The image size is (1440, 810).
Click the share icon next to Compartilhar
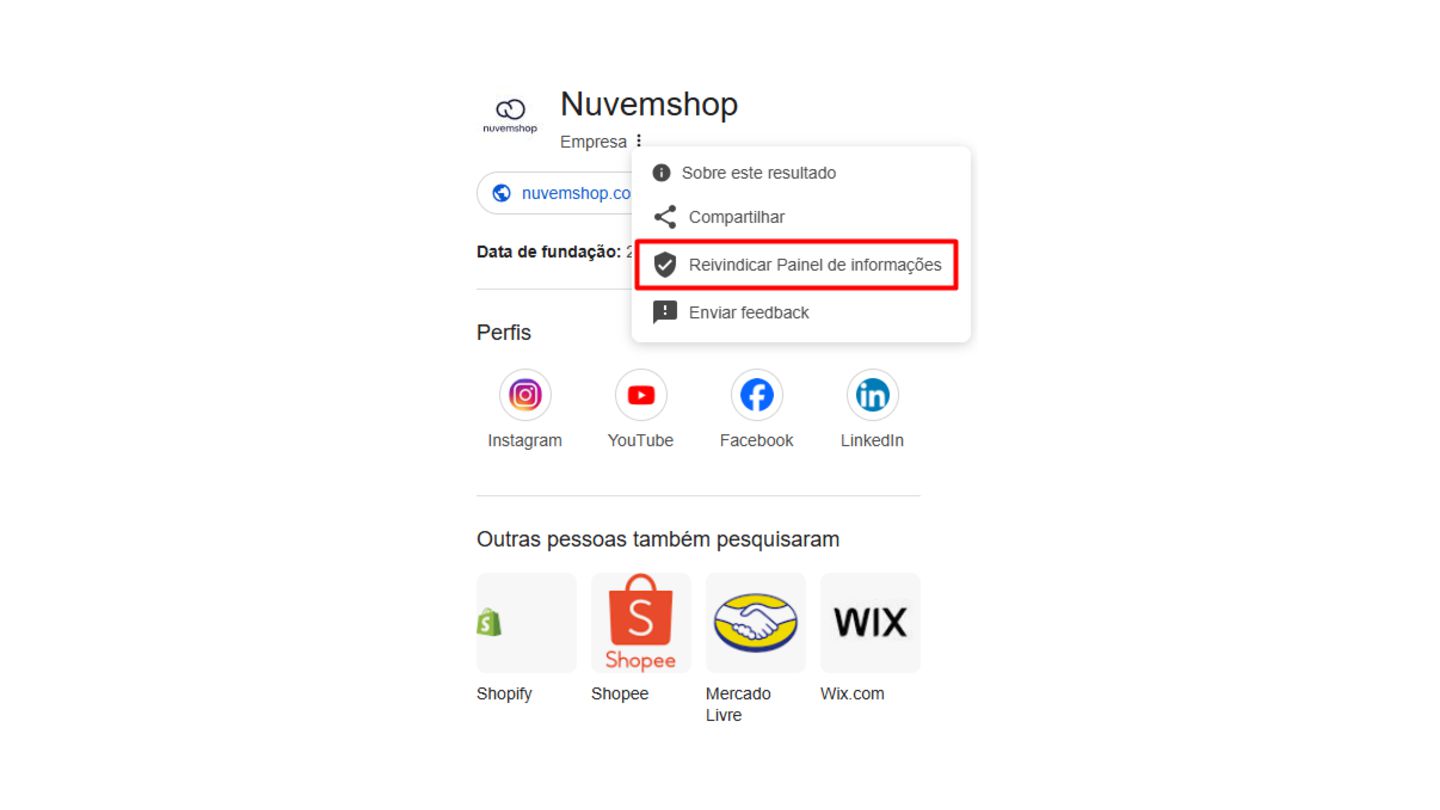[665, 217]
